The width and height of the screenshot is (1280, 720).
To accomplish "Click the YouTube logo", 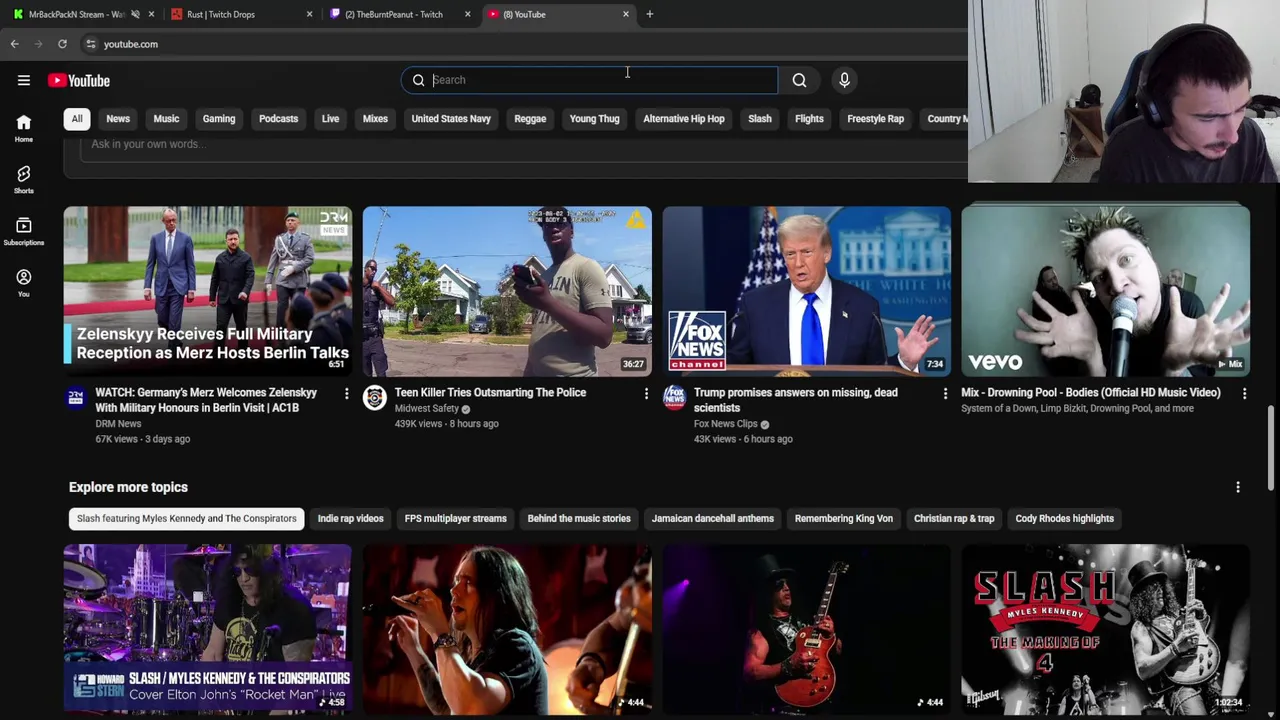I will (79, 80).
